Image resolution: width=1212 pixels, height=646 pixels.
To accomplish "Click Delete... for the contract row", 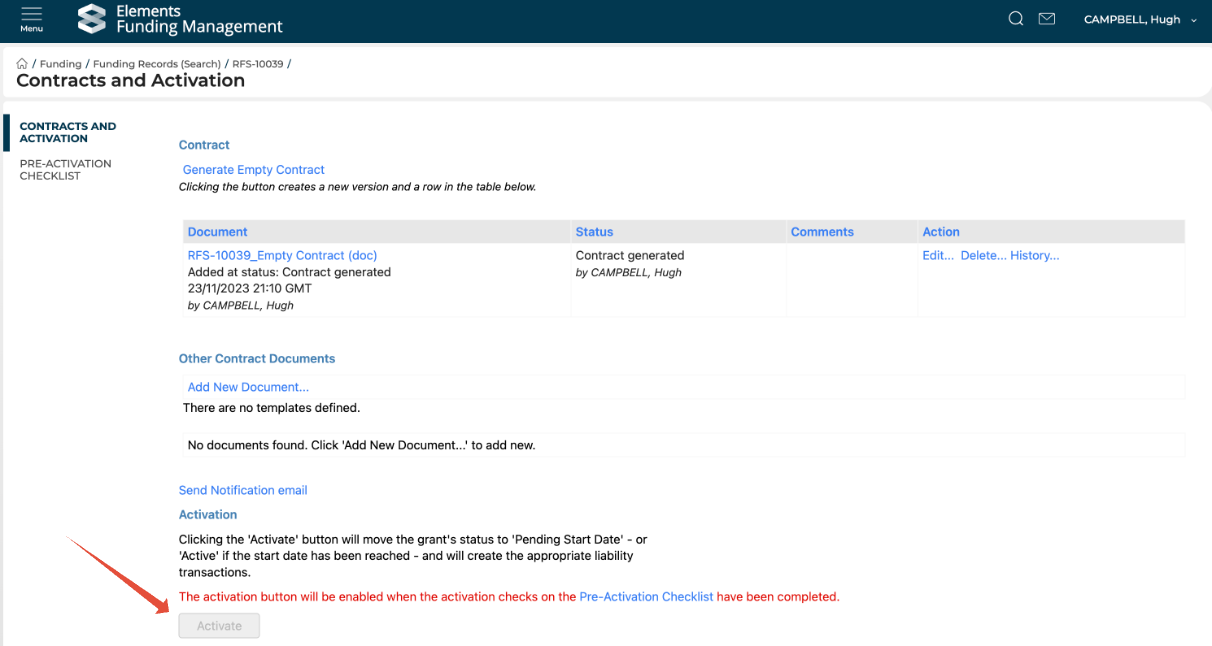I will tap(983, 256).
